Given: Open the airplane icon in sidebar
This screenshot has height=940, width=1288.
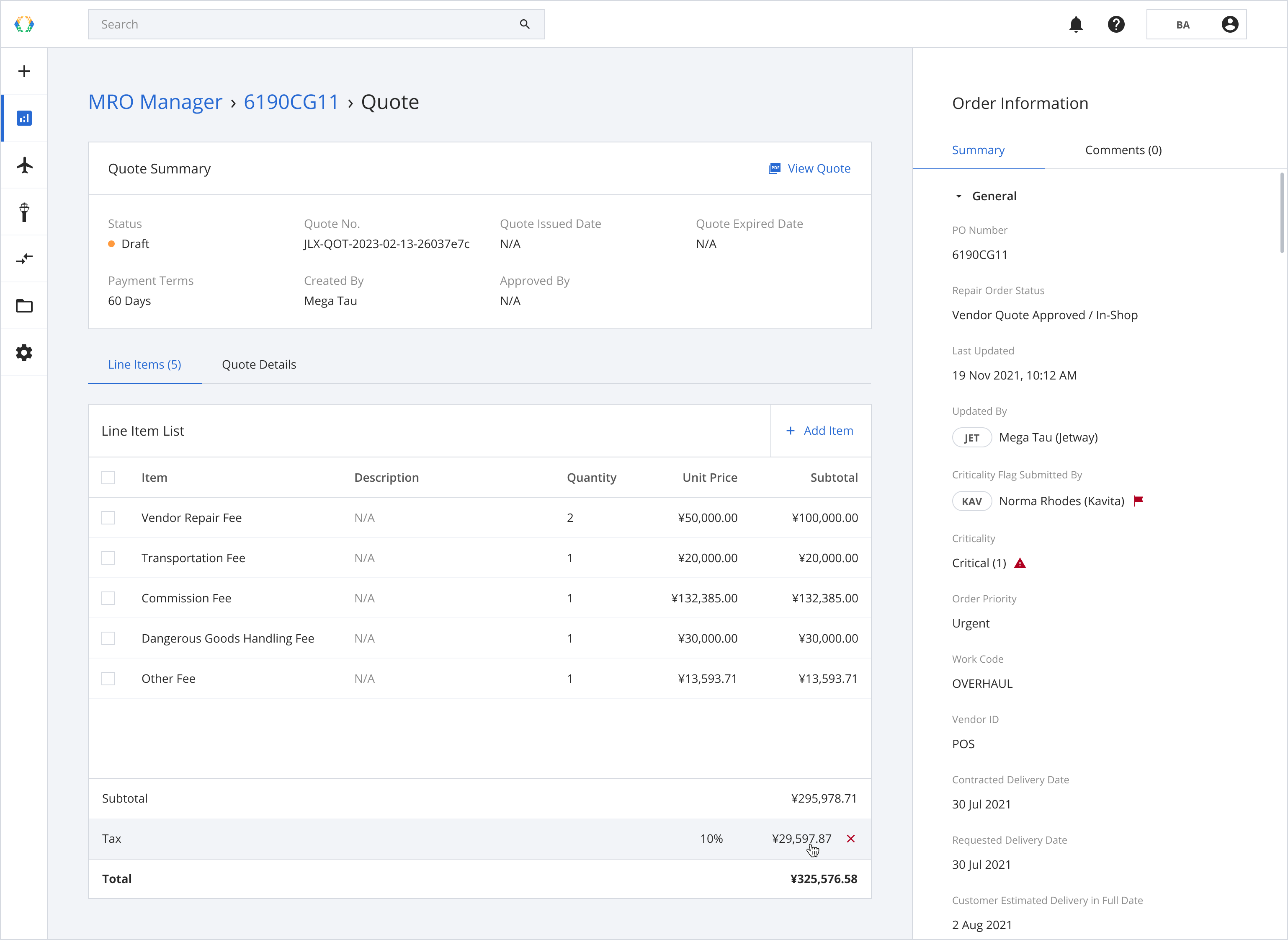Looking at the screenshot, I should [24, 165].
